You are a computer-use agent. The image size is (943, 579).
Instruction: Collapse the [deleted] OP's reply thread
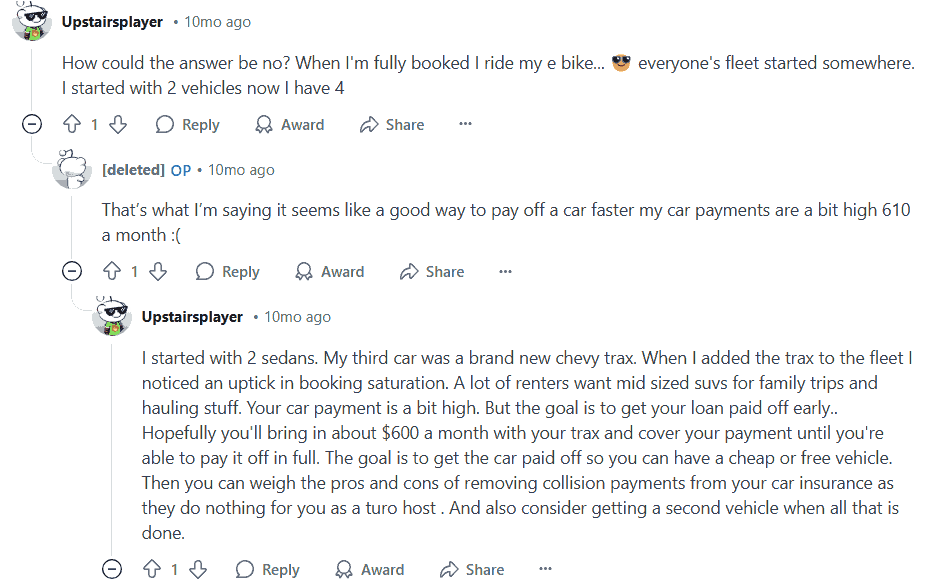tap(72, 271)
